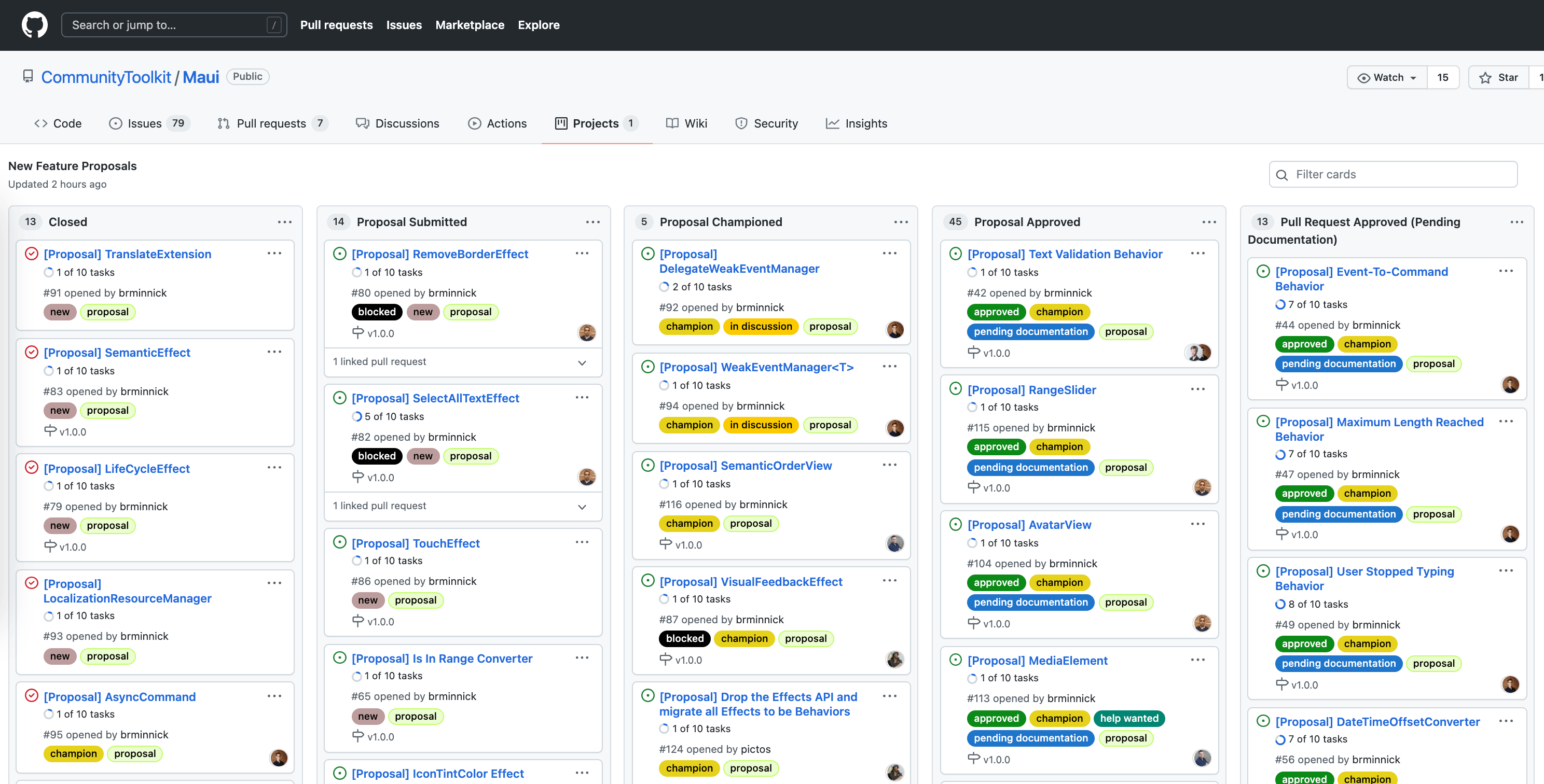Click the open issue icon on RangeSlider card
The image size is (1544, 784).
click(956, 388)
